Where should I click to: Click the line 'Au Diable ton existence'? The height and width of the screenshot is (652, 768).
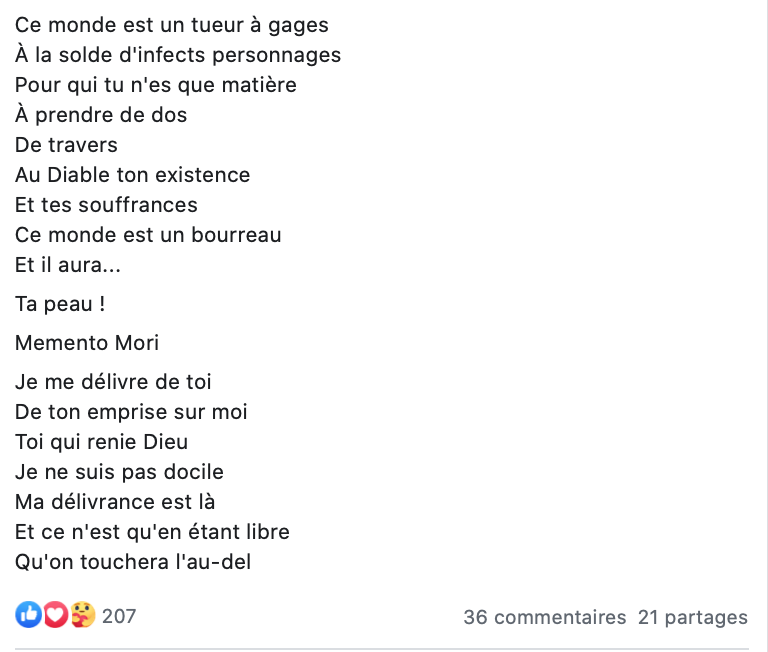pos(132,175)
